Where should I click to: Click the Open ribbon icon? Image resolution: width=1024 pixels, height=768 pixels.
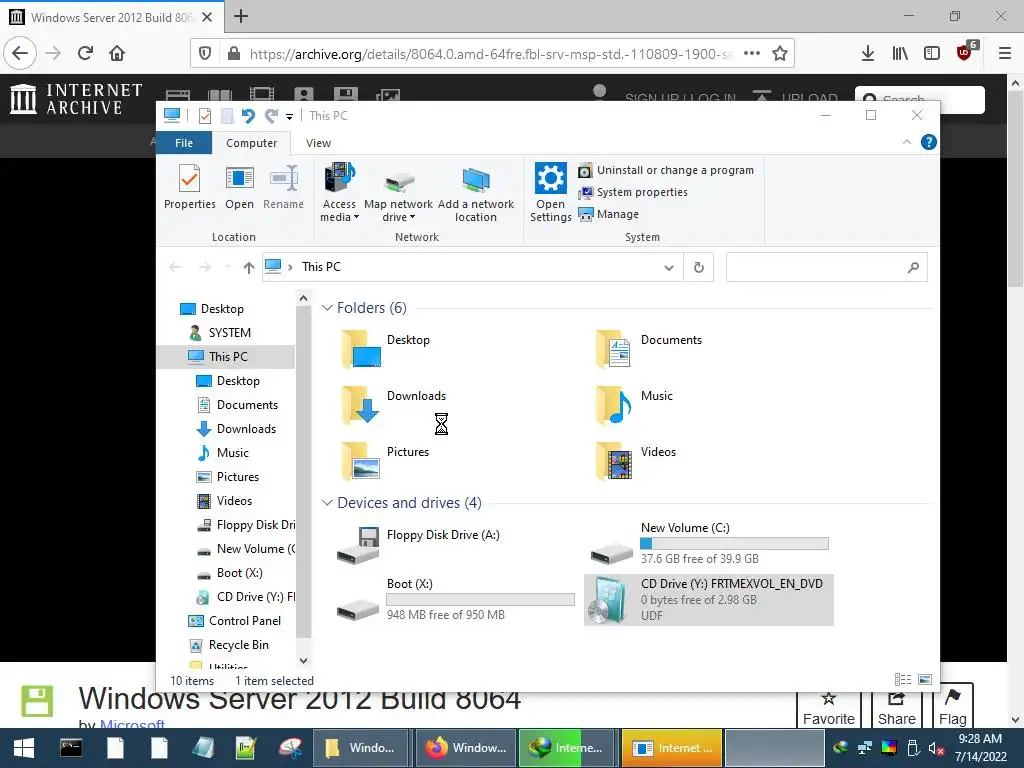pos(239,187)
